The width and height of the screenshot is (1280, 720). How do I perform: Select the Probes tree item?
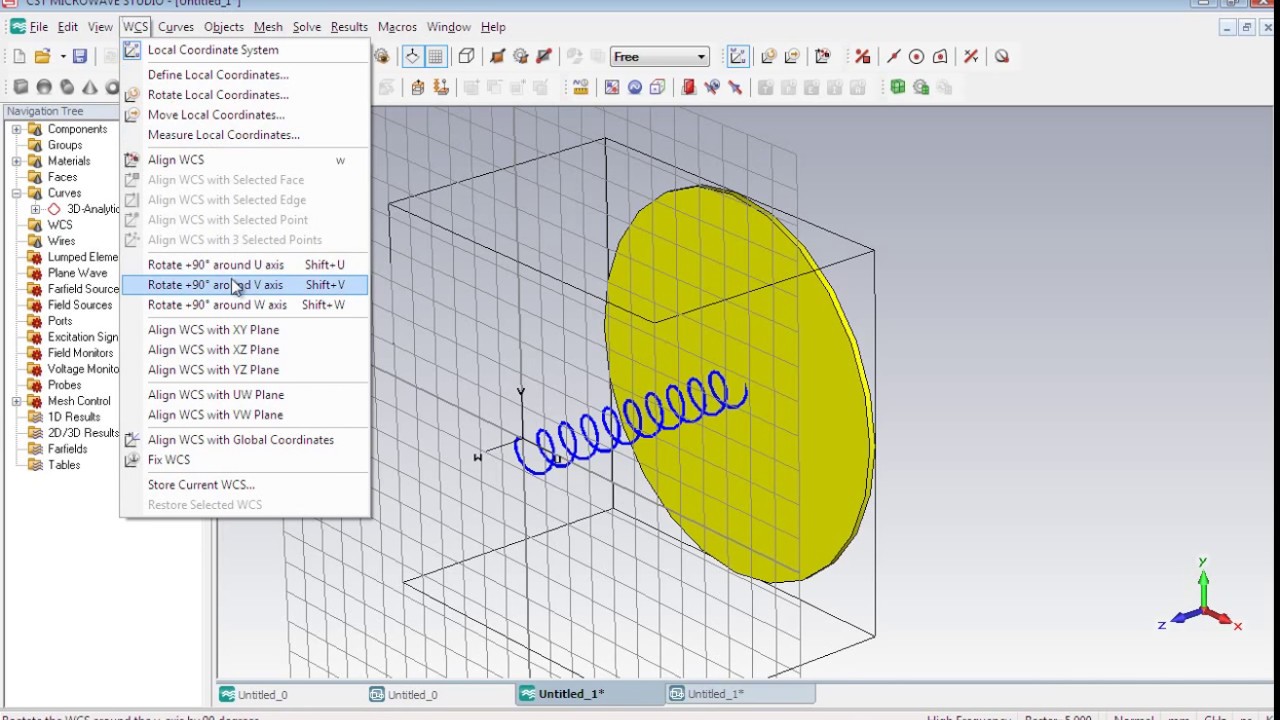[64, 385]
